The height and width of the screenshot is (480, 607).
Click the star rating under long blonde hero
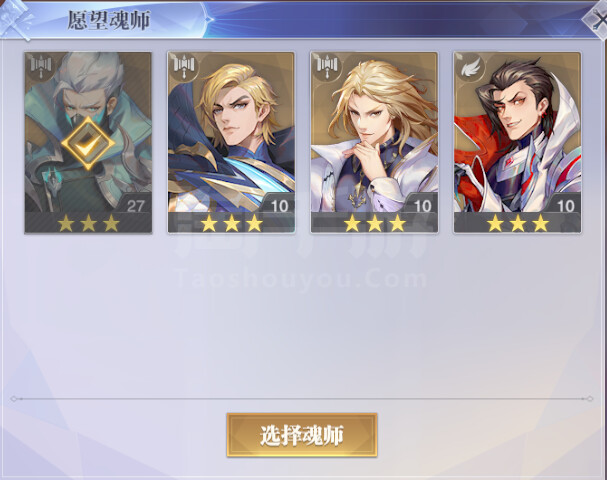pos(375,223)
